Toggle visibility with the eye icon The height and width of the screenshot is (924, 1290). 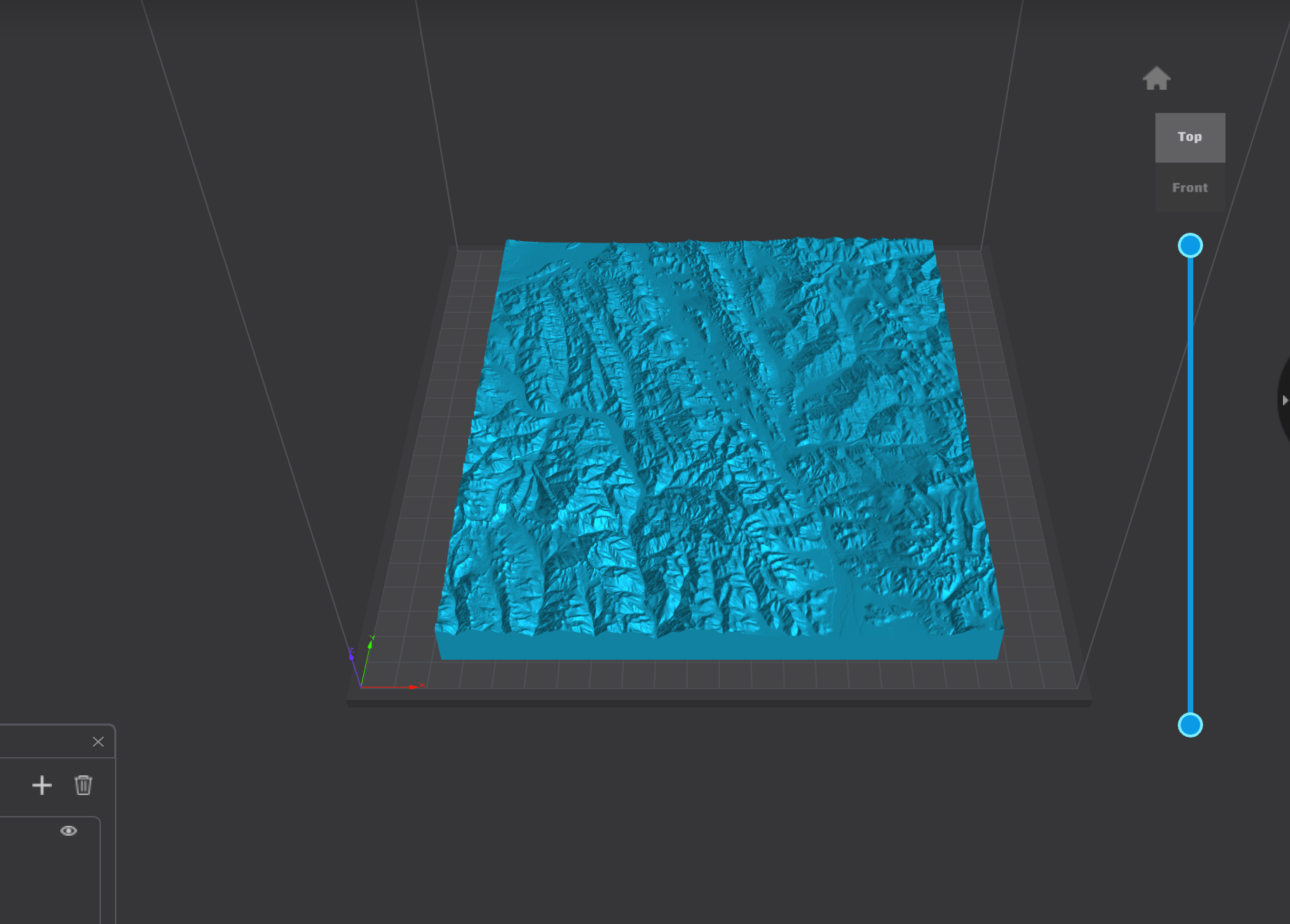pyautogui.click(x=69, y=831)
